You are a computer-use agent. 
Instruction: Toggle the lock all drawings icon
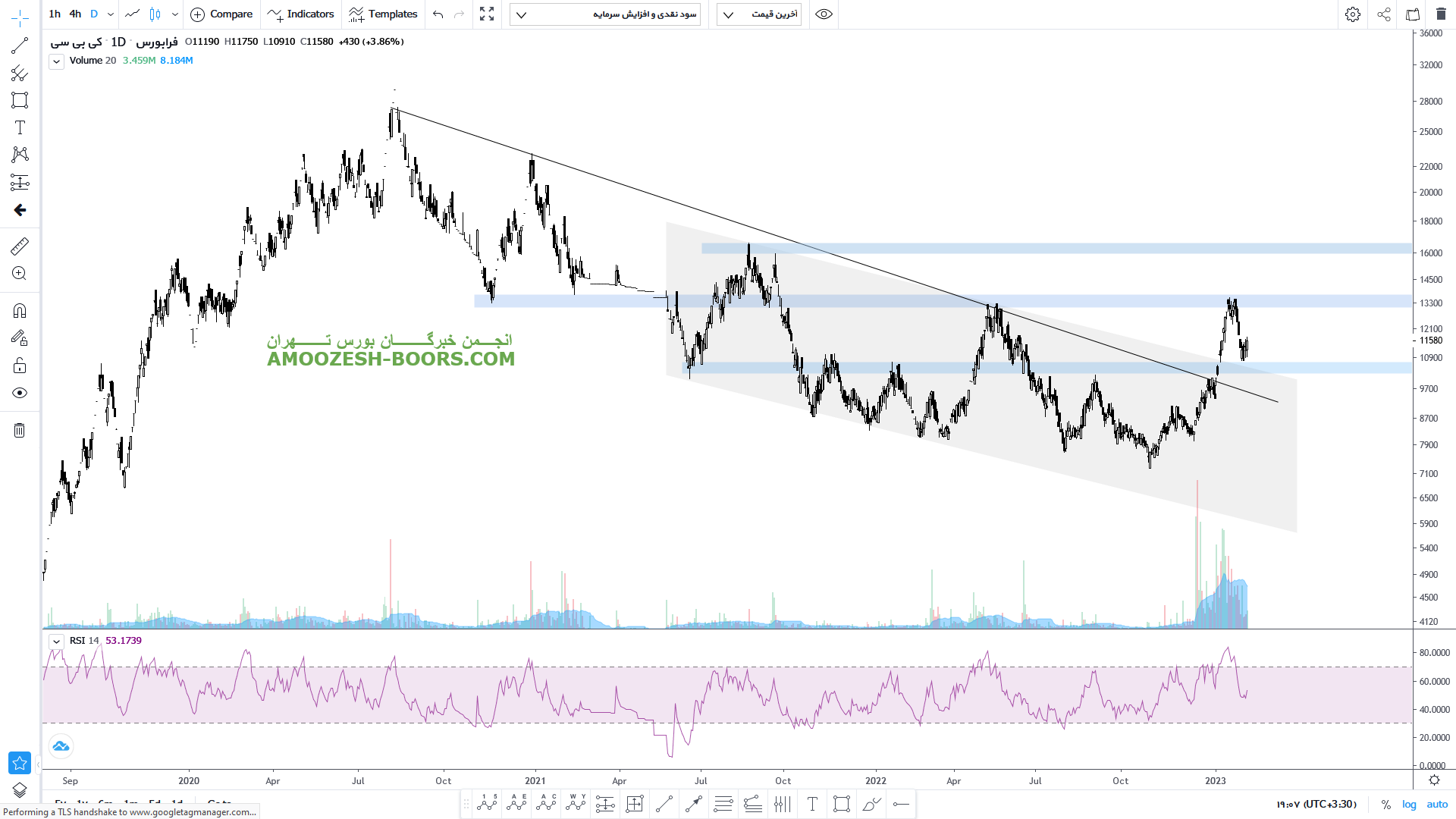click(x=20, y=366)
